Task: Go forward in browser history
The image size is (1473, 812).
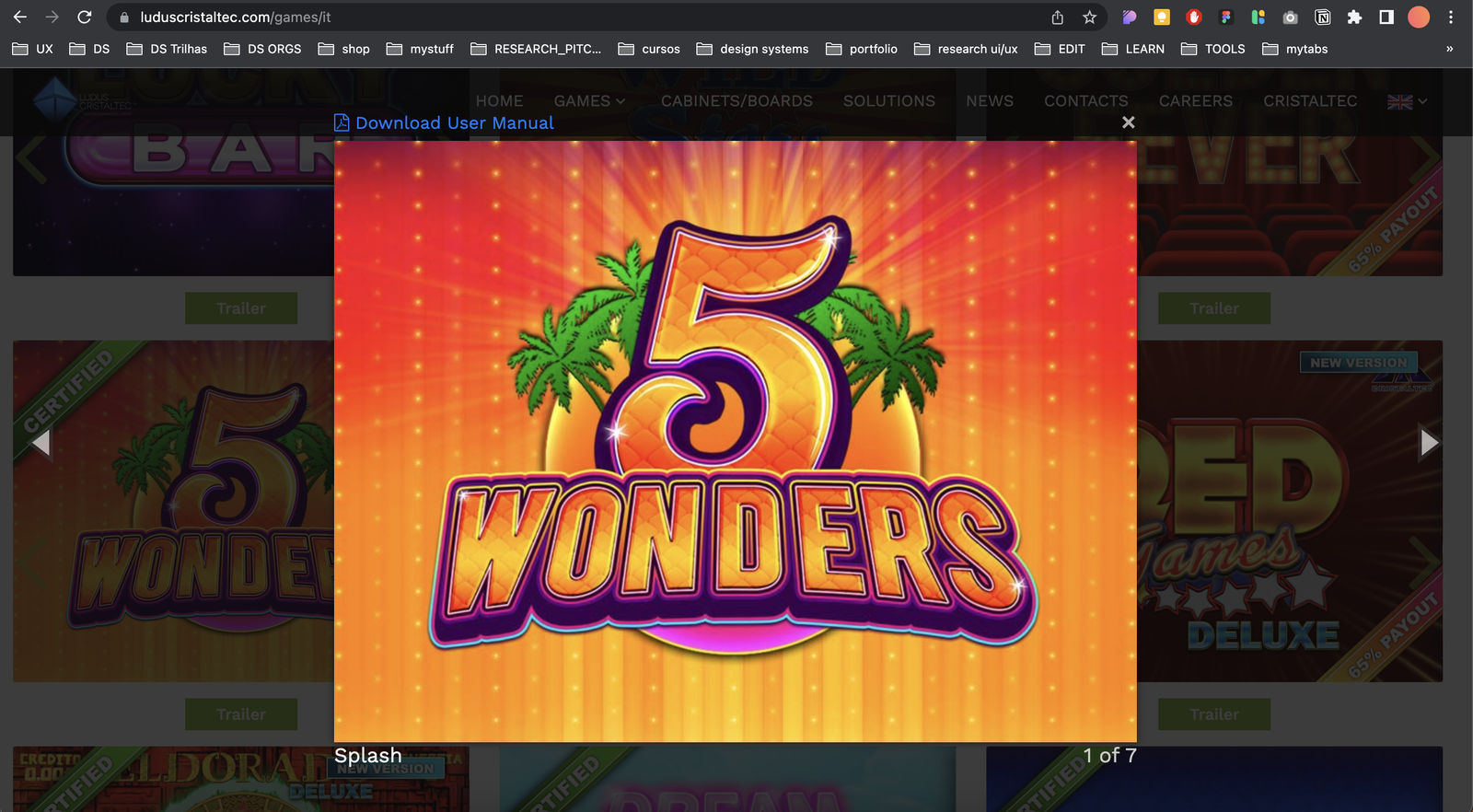Action: coord(52,17)
